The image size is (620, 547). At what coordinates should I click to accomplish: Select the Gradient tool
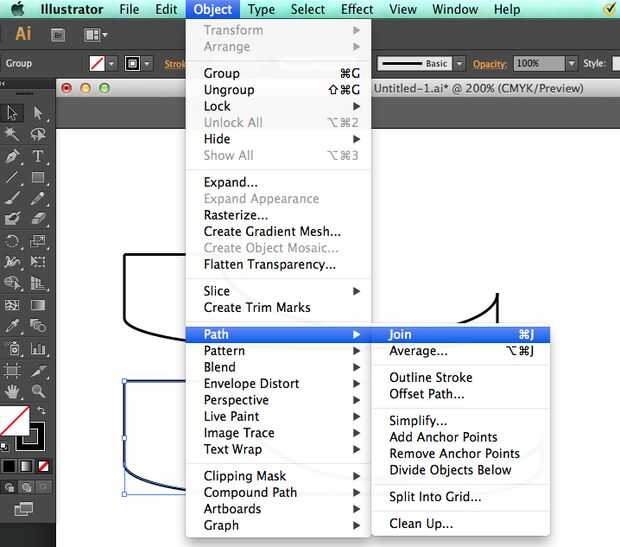pos(38,305)
